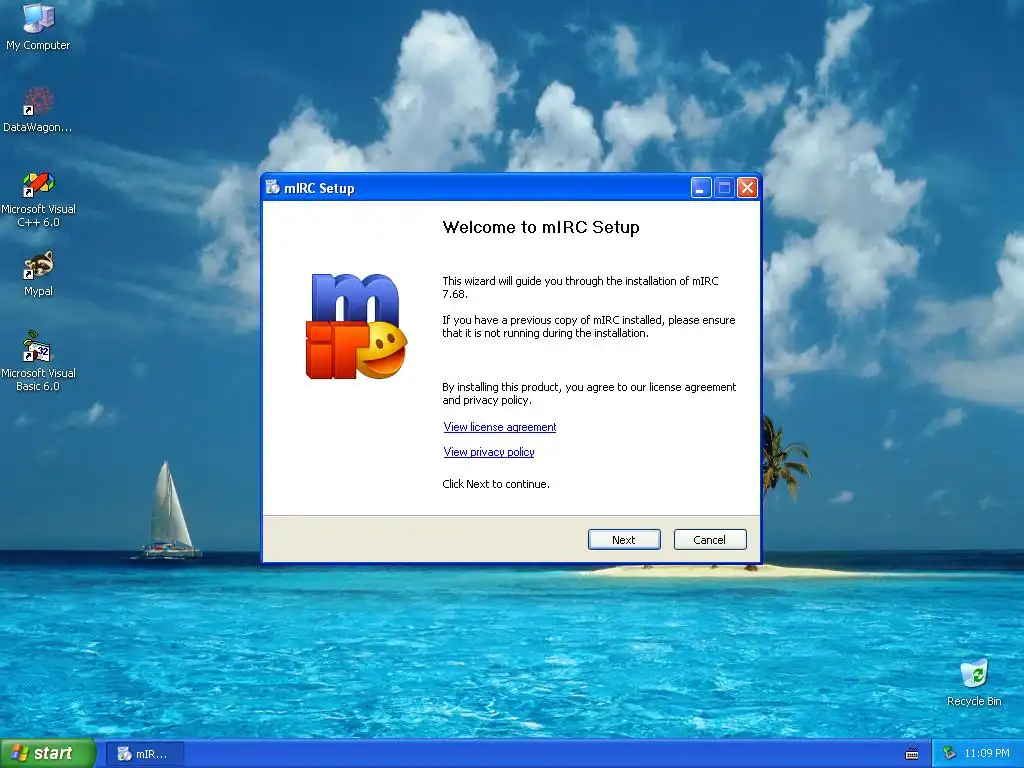Select the mIRC Setup taskbar button
The width and height of the screenshot is (1024, 768).
tap(144, 754)
